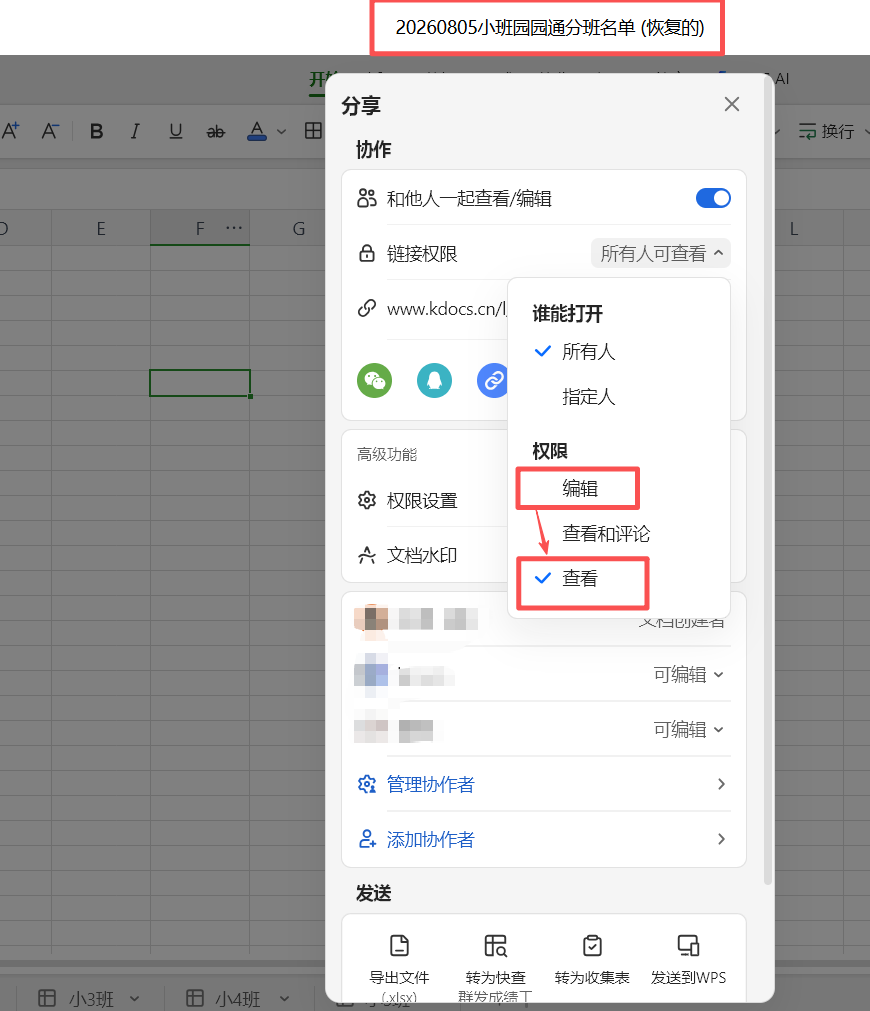The height and width of the screenshot is (1011, 870).
Task: Click 发送到WPS device icon
Action: click(x=688, y=946)
